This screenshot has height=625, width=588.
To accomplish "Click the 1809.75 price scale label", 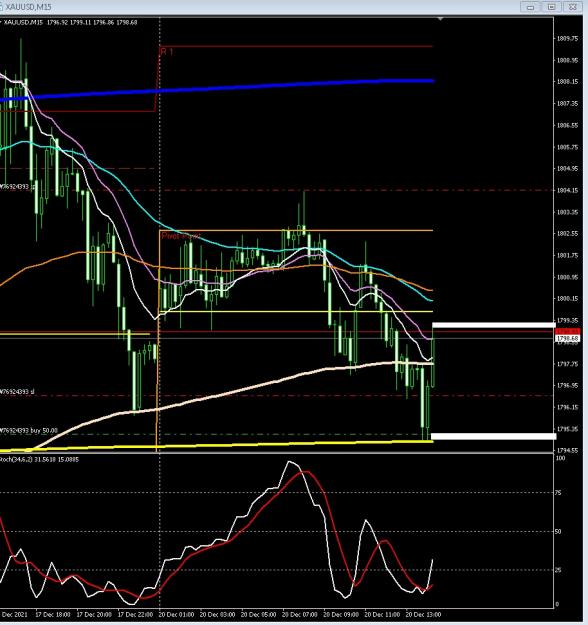I will pos(567,39).
